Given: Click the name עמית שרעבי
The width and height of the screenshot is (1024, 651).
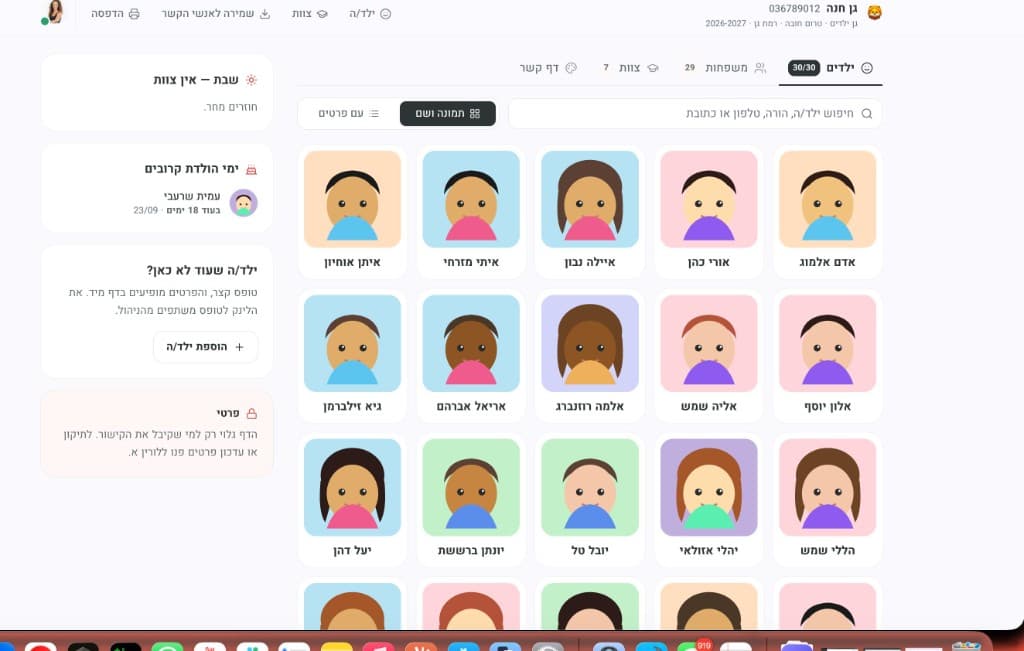Looking at the screenshot, I should click(x=192, y=196).
